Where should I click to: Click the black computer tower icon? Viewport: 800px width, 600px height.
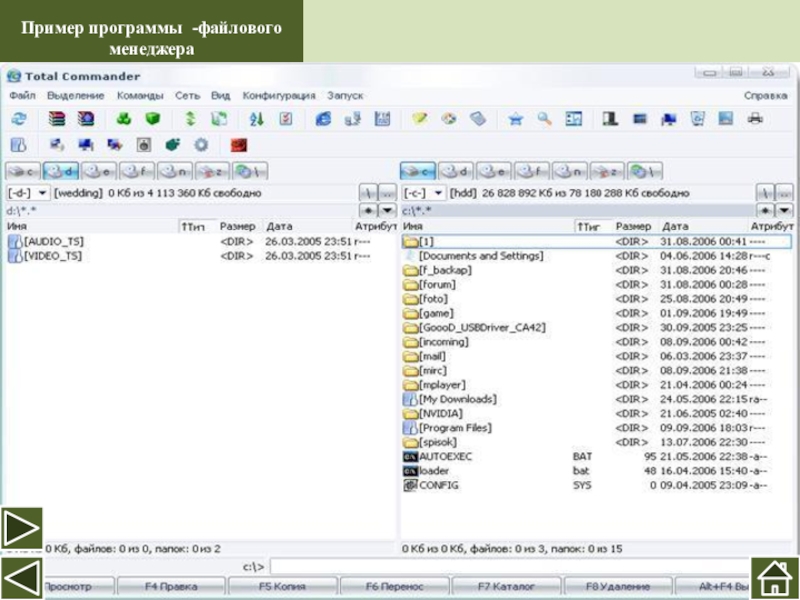pos(610,119)
